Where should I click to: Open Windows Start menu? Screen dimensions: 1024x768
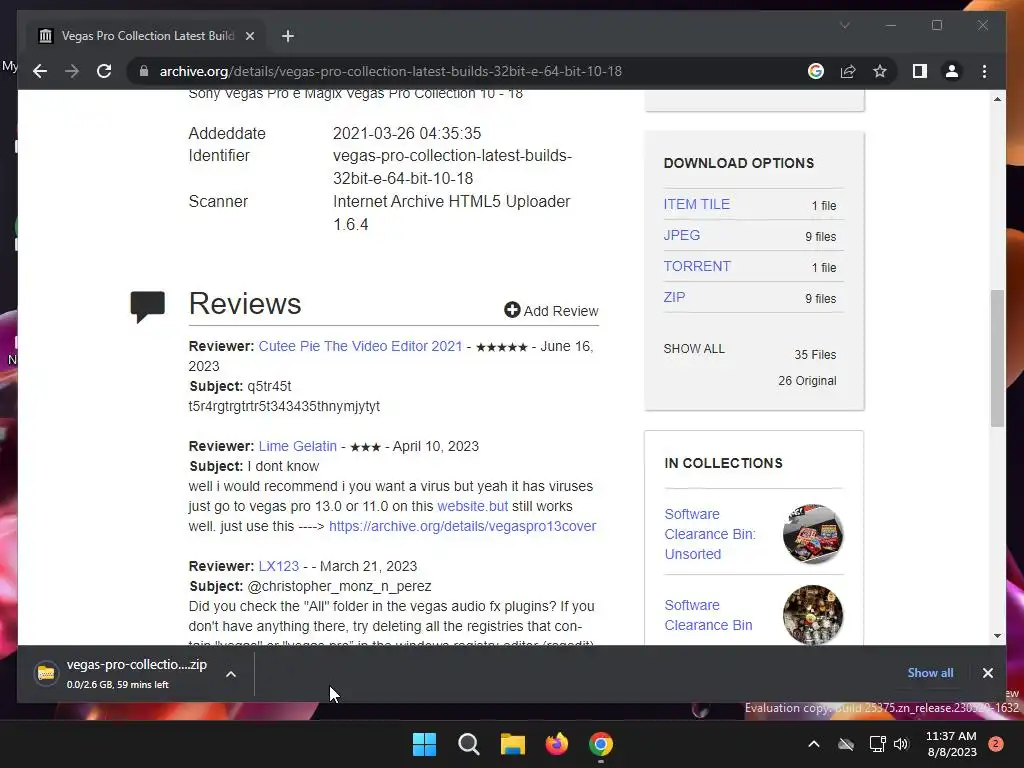[424, 744]
